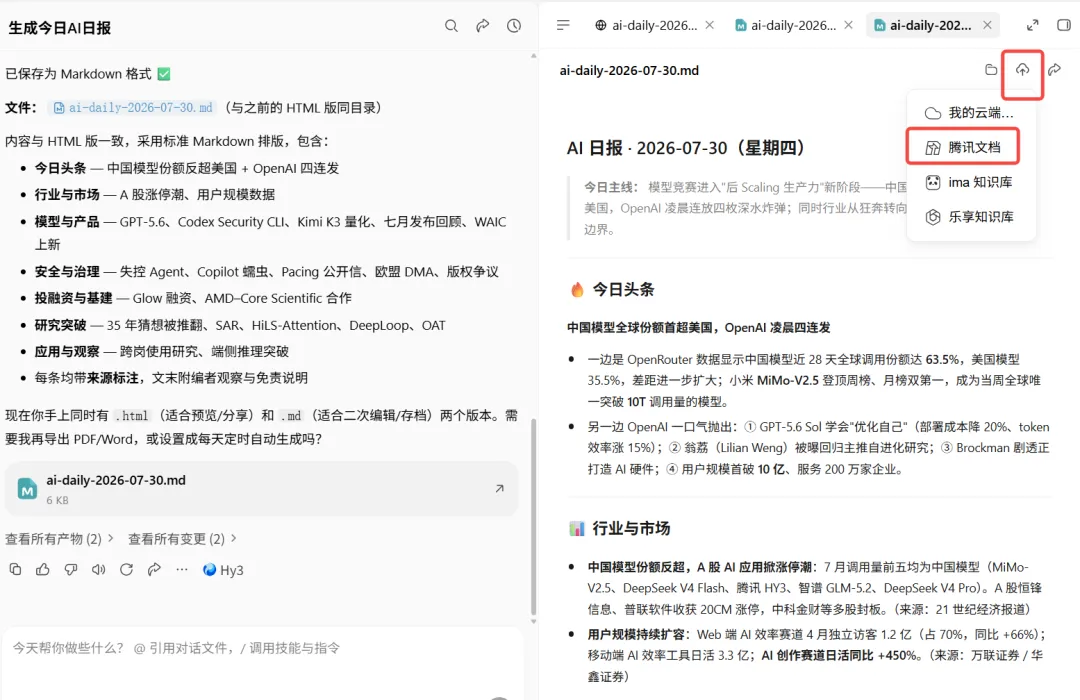Image resolution: width=1080 pixels, height=700 pixels.
Task: Click the 安全与治理 bullet in chat
Action: pos(267,271)
